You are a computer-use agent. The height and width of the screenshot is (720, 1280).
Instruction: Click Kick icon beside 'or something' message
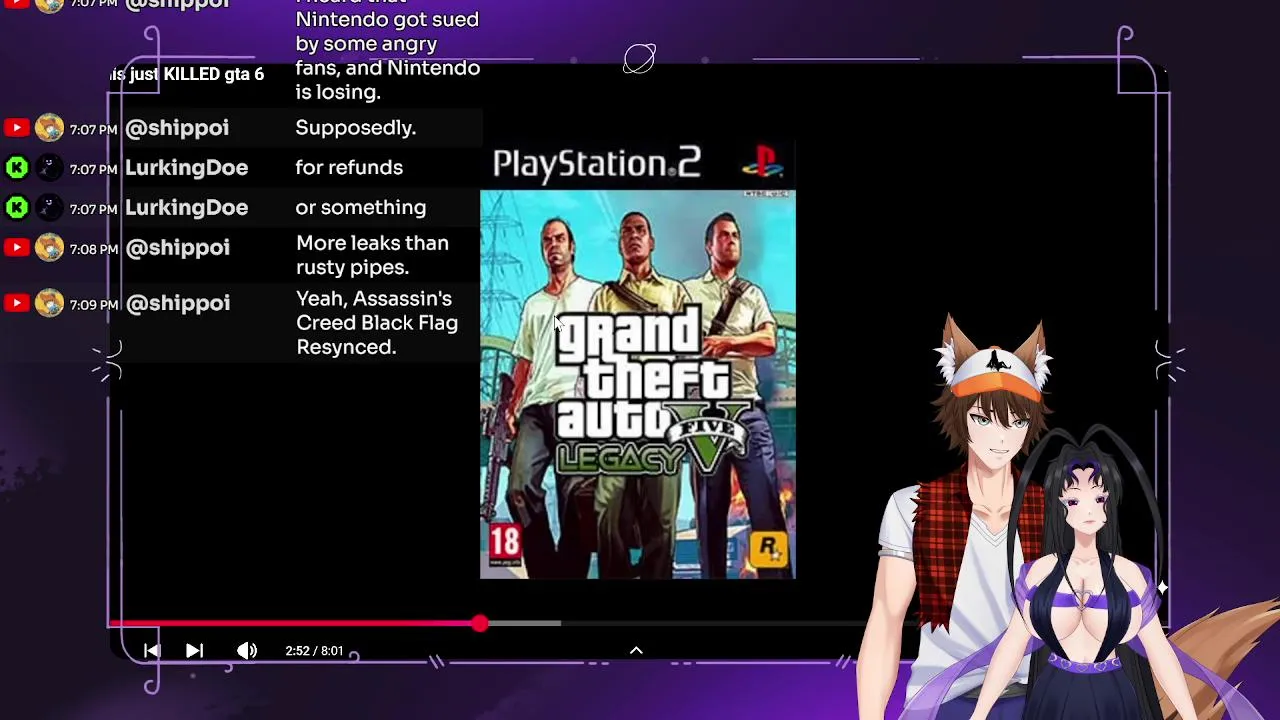[16, 208]
